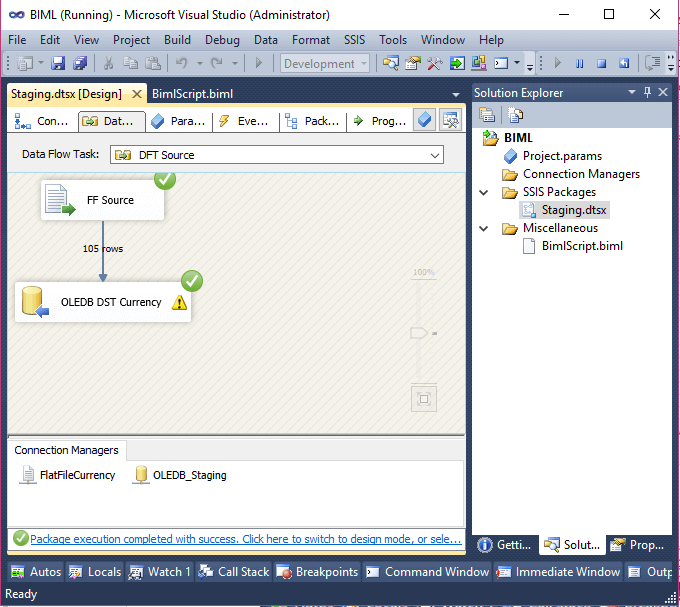Viewport: 680px width, 607px height.
Task: Switch to the Event Handlers designer tab
Action: [x=245, y=121]
